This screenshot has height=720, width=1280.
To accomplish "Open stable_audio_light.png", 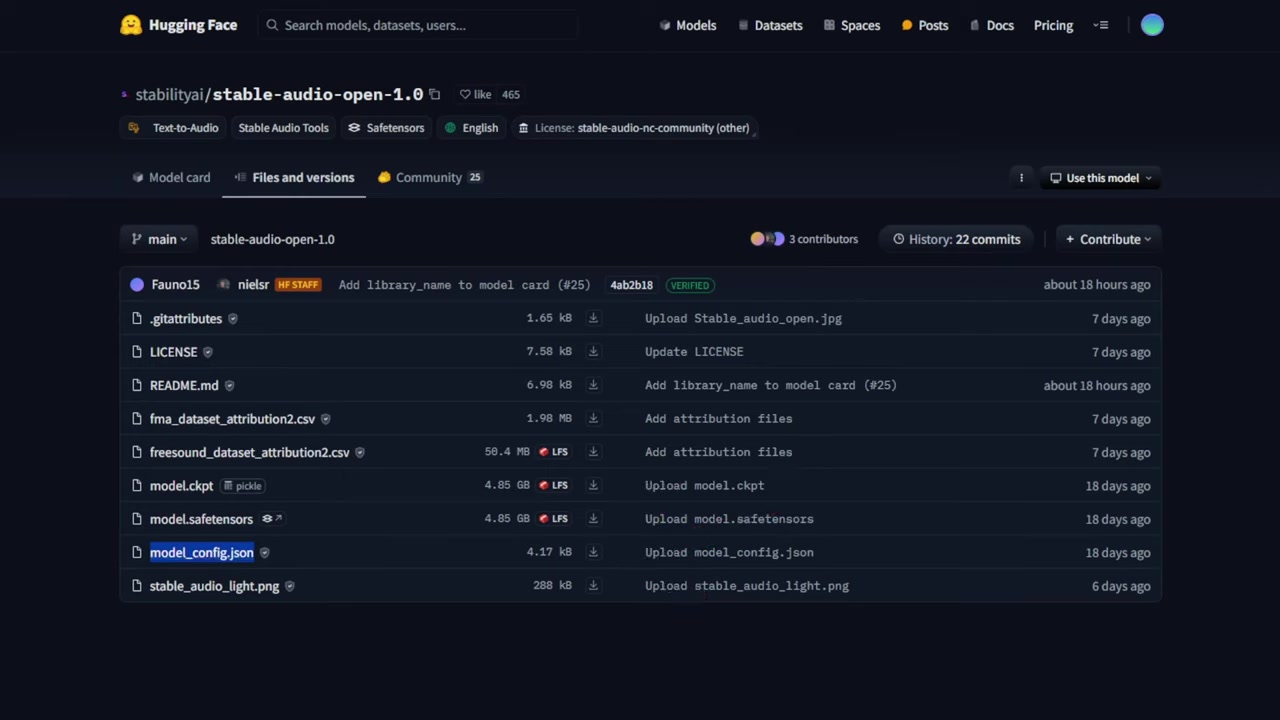I will point(214,586).
